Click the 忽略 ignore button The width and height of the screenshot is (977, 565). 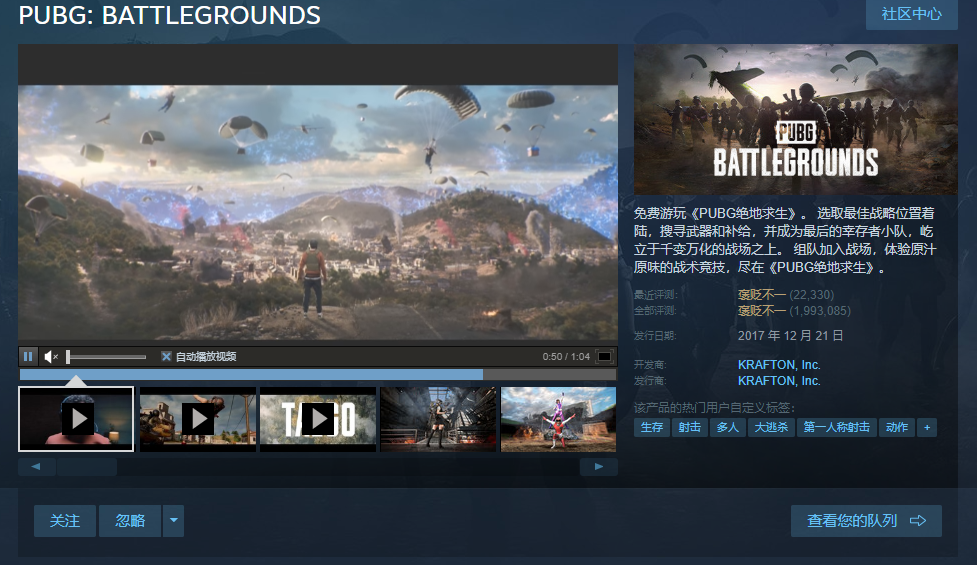tap(130, 521)
